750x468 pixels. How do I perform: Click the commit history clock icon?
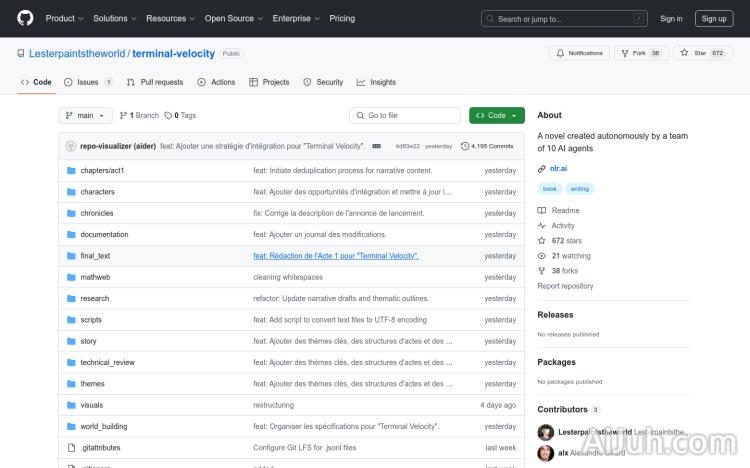465,146
